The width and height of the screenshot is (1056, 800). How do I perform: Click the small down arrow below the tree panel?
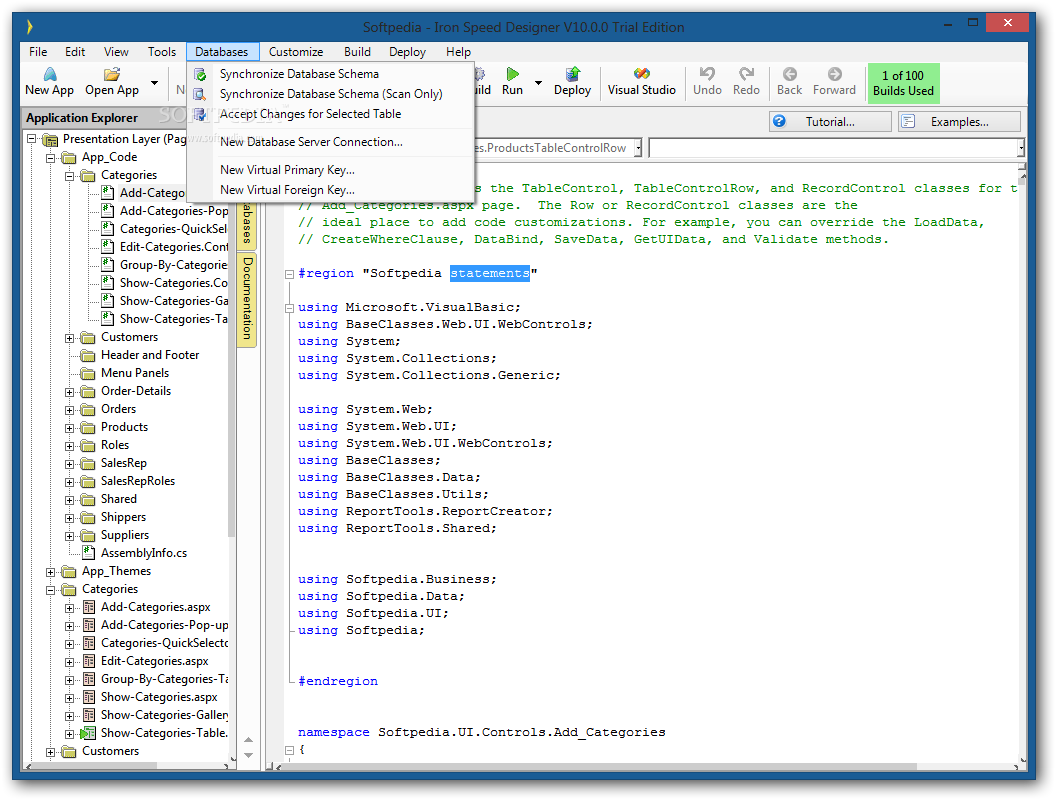[x=249, y=755]
